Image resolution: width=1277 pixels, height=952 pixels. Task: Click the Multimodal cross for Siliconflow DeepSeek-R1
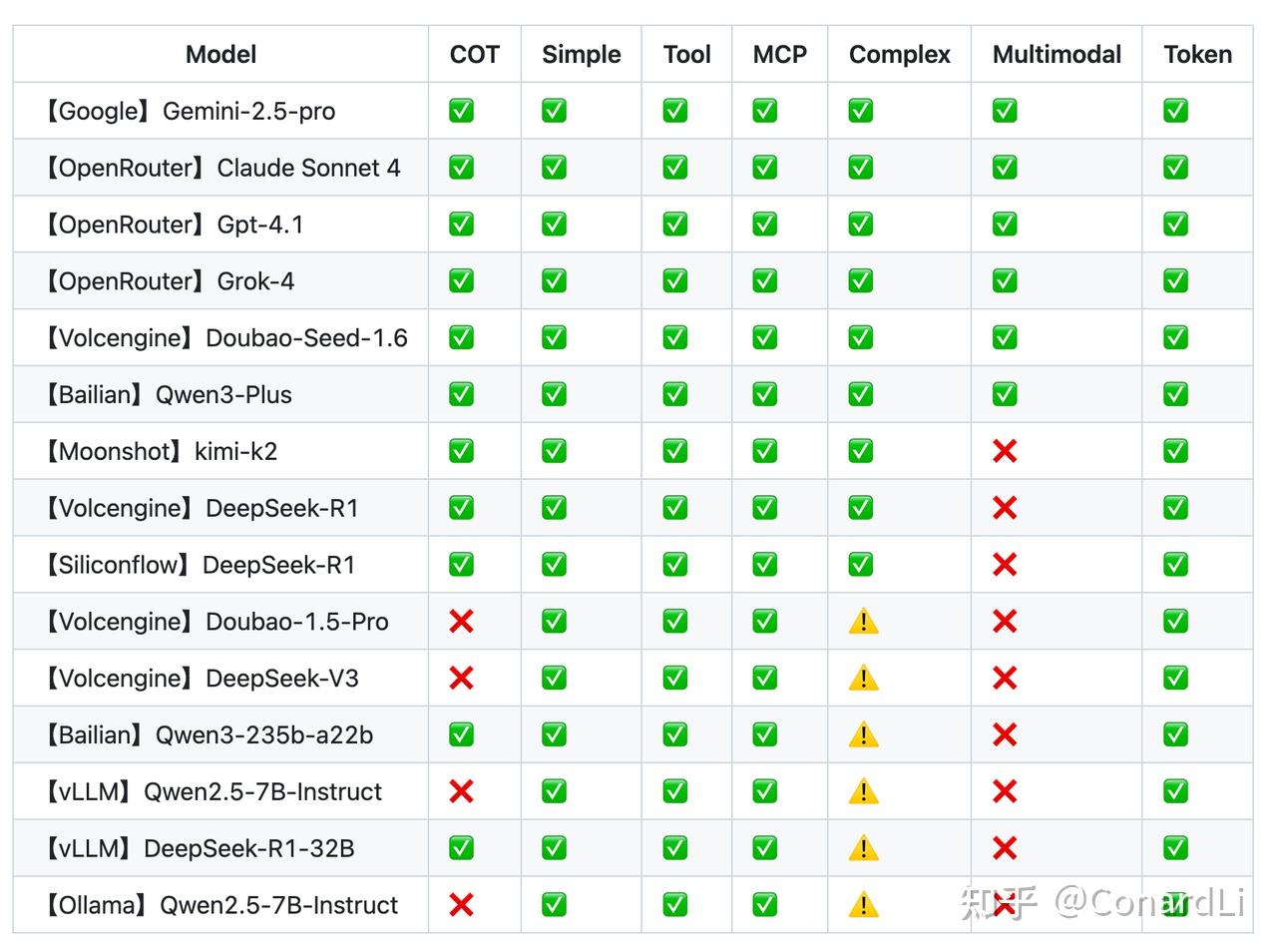tap(1005, 565)
